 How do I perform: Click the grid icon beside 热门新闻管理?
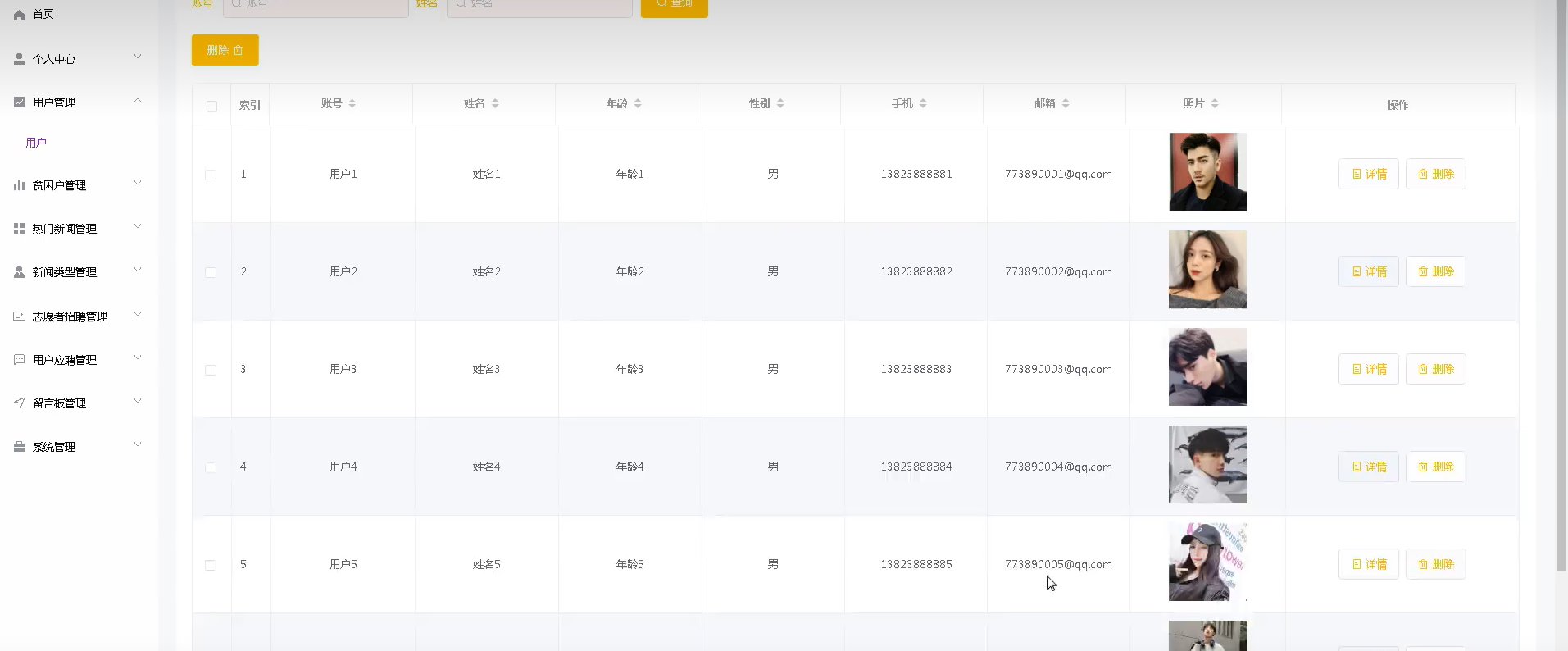point(20,229)
